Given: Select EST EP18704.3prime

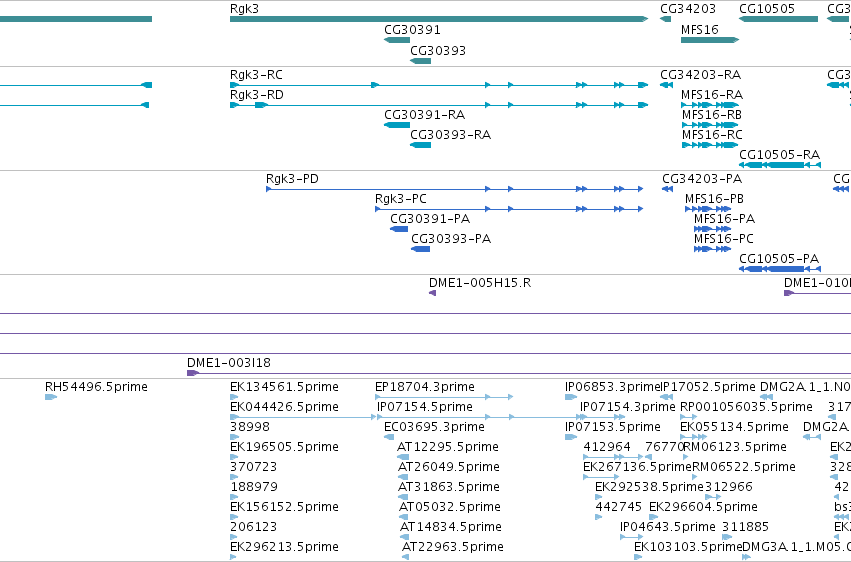Looking at the screenshot, I should pyautogui.click(x=444, y=398).
